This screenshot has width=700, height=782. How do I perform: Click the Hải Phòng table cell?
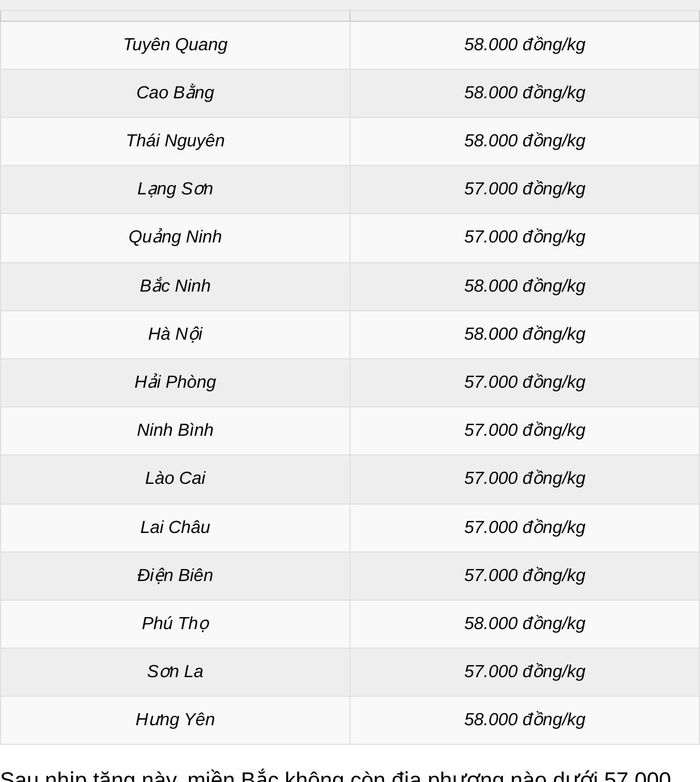[x=175, y=382]
